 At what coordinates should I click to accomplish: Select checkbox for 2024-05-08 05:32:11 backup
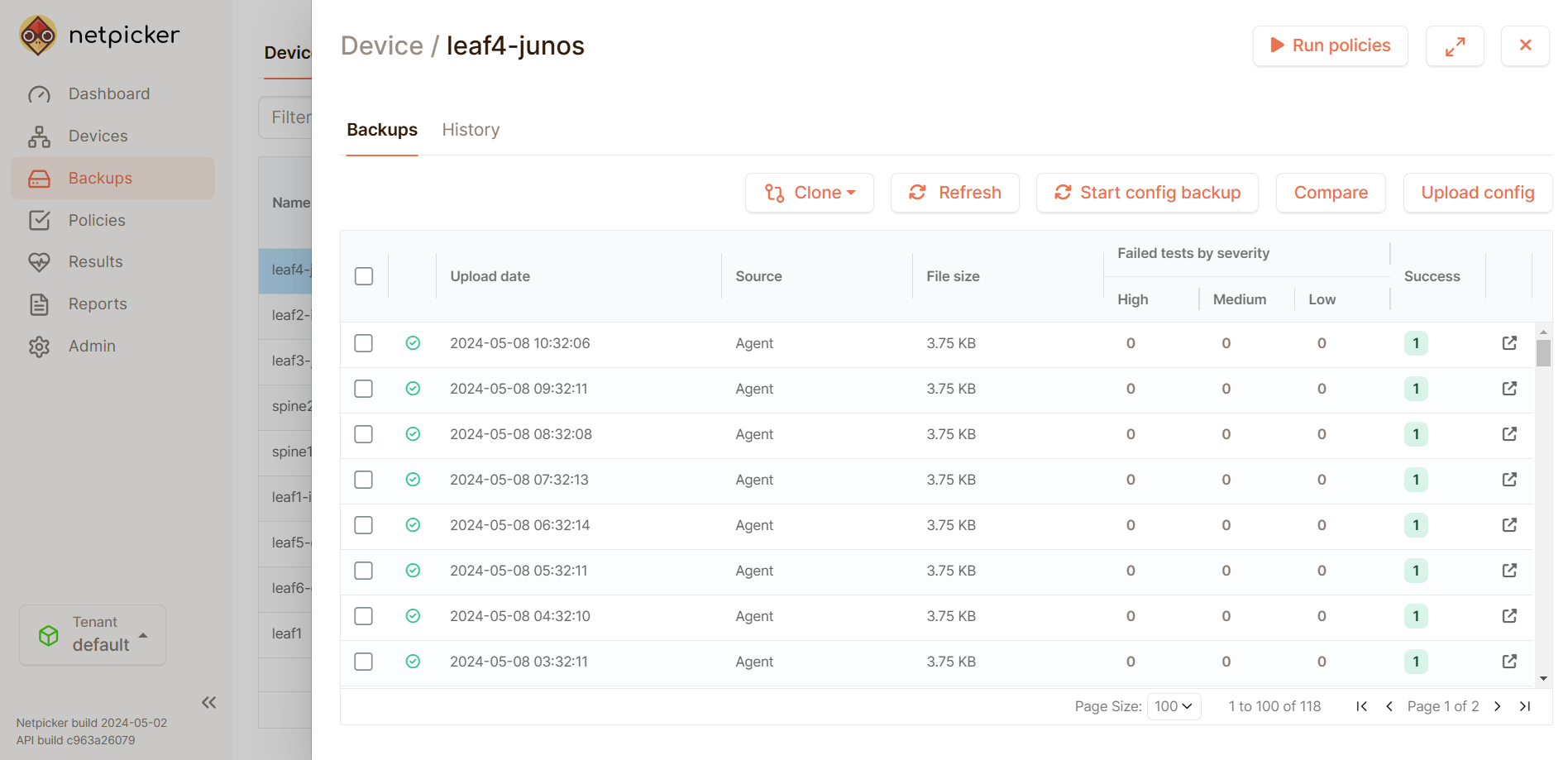point(364,571)
